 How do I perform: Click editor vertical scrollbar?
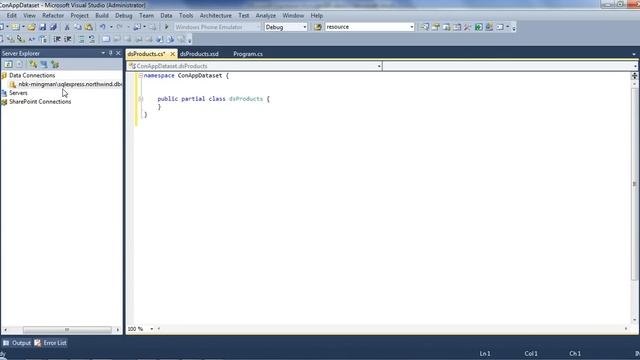coord(634,184)
